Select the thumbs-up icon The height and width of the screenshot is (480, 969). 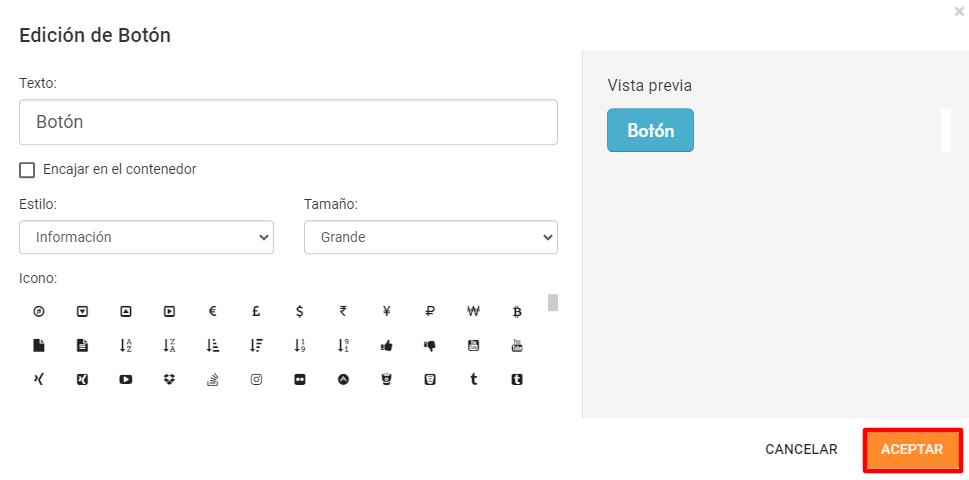point(386,346)
